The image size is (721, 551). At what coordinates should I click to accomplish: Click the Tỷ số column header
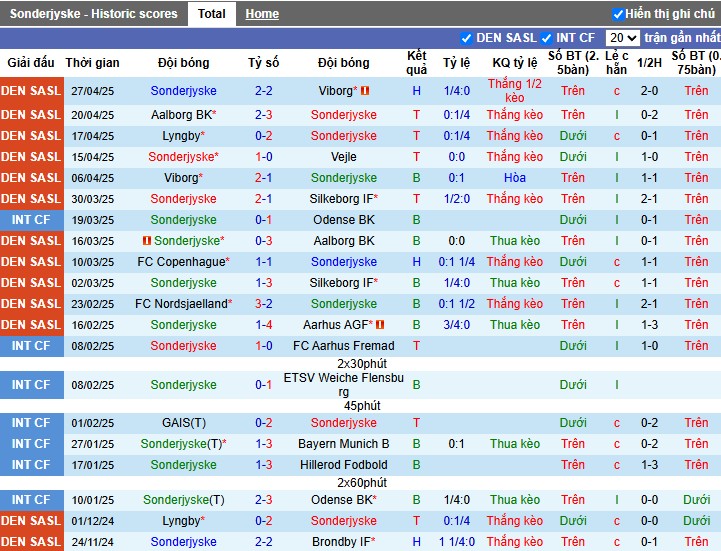263,63
